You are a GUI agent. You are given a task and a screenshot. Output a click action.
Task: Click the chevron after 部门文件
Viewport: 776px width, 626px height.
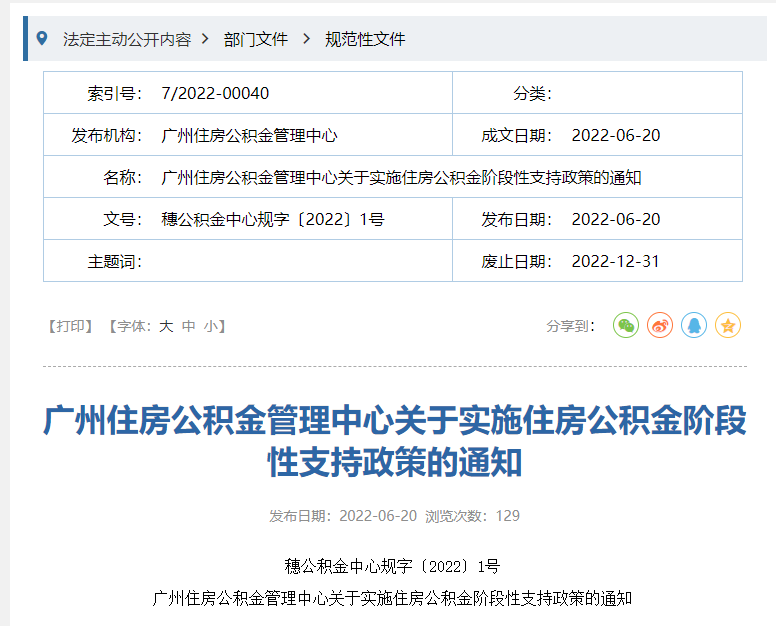(x=305, y=39)
